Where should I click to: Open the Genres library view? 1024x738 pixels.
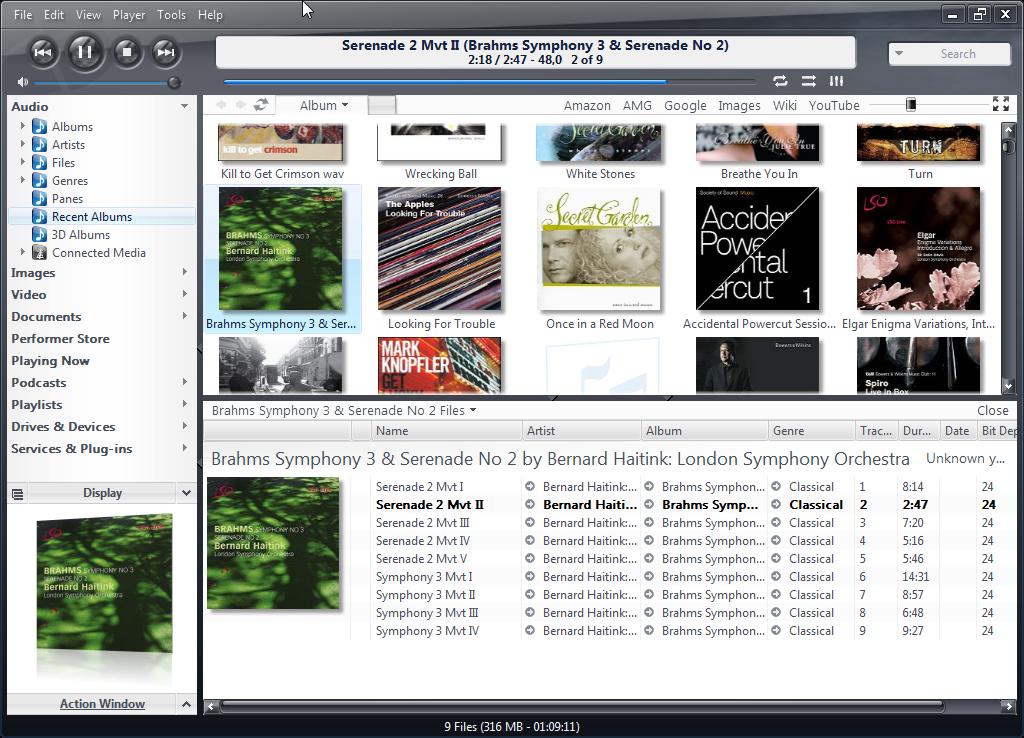69,181
